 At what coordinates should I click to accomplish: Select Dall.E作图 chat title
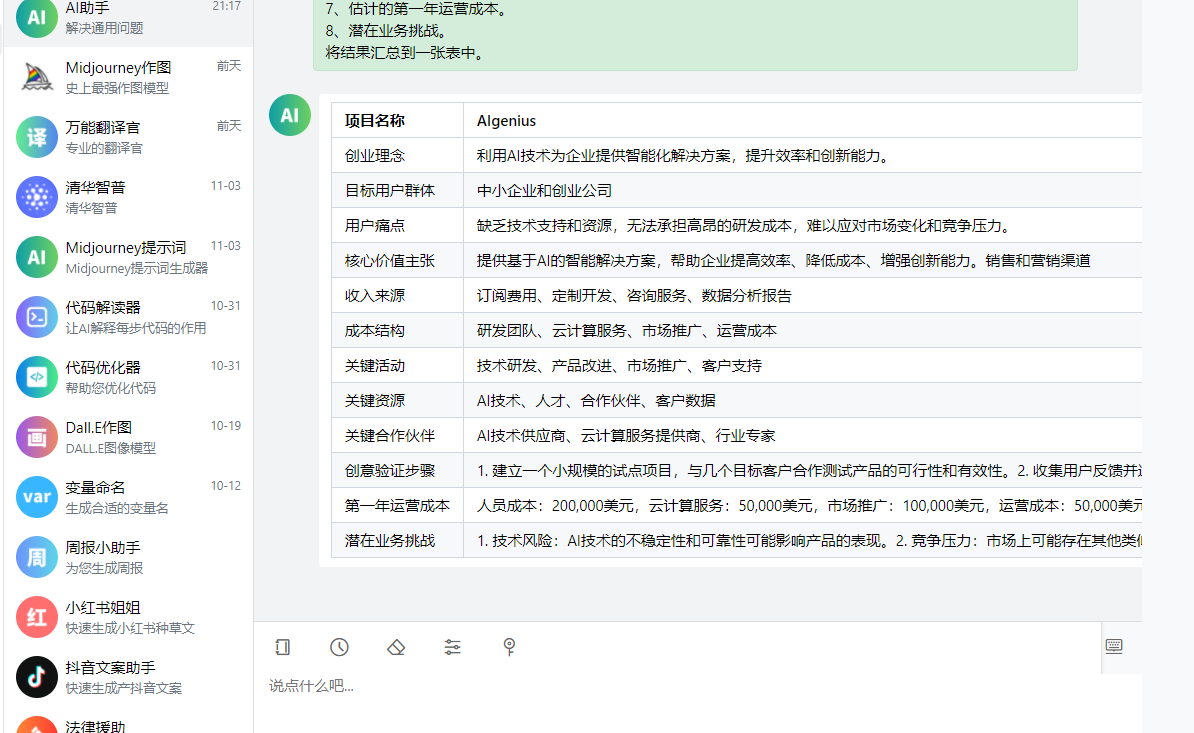click(99, 428)
